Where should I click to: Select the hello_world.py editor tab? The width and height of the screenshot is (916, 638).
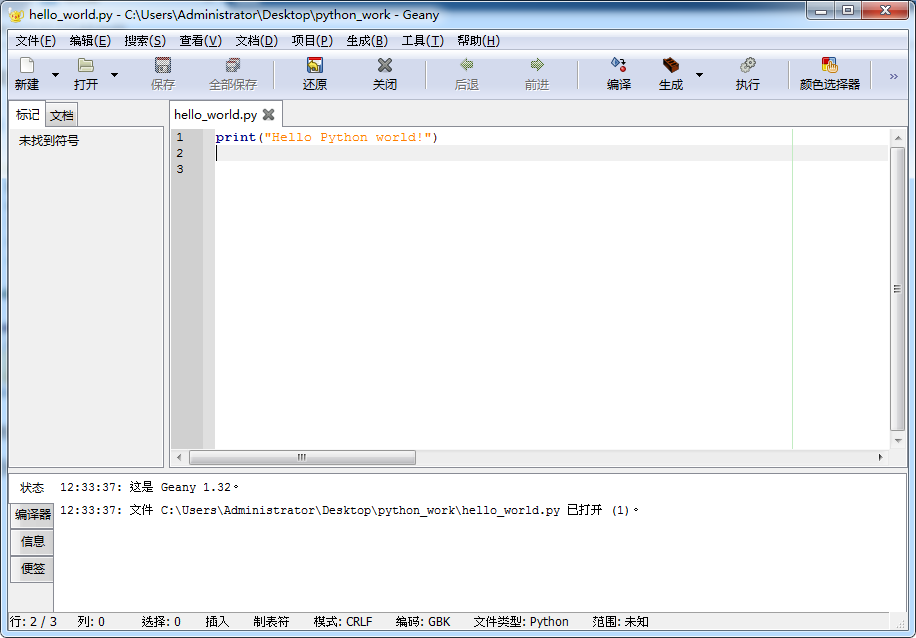pos(216,115)
